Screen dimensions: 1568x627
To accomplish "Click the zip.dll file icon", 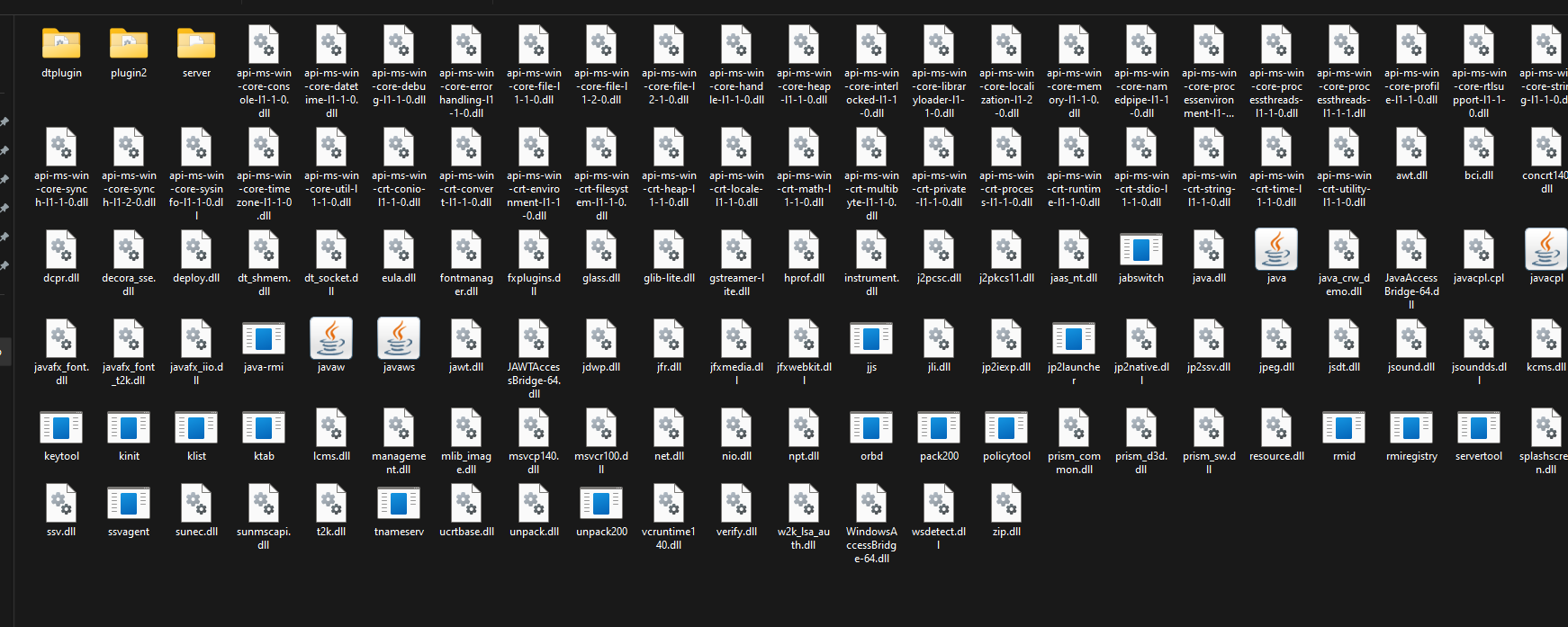I will click(x=1006, y=503).
